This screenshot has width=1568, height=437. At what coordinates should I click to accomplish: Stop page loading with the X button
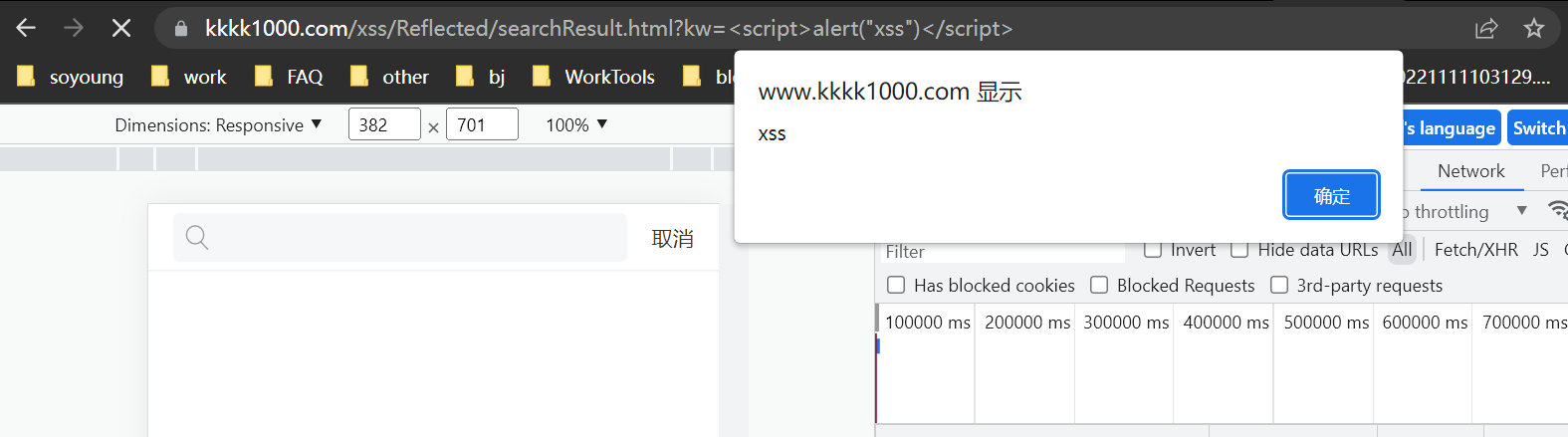pyautogui.click(x=121, y=28)
